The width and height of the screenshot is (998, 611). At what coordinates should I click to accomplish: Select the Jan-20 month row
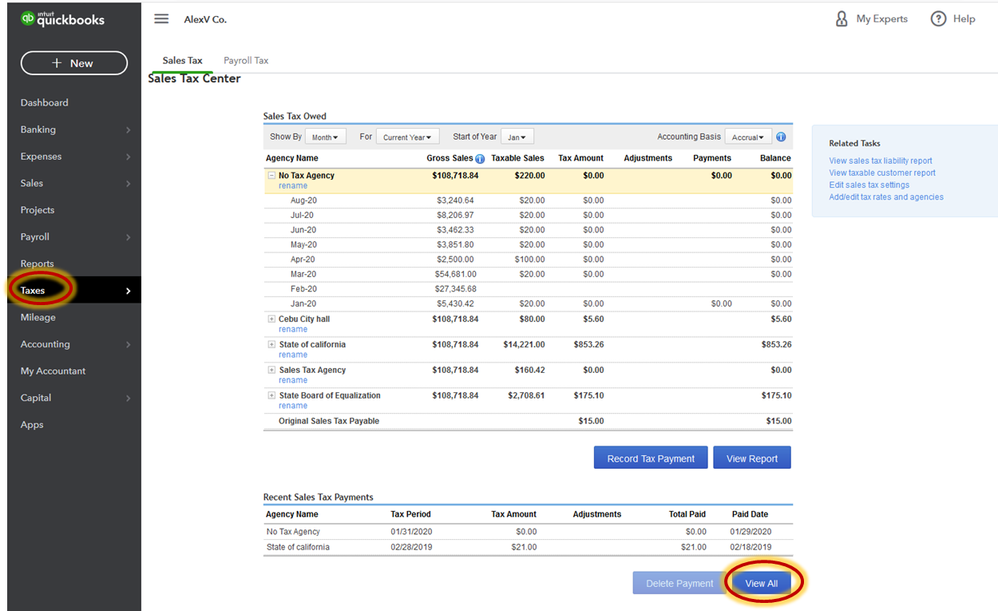click(528, 304)
